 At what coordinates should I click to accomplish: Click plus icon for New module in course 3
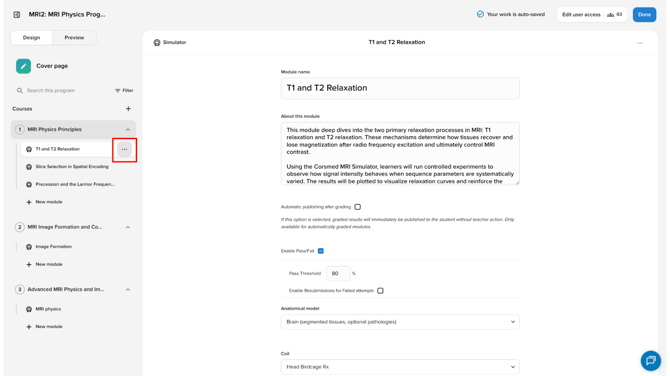click(29, 327)
